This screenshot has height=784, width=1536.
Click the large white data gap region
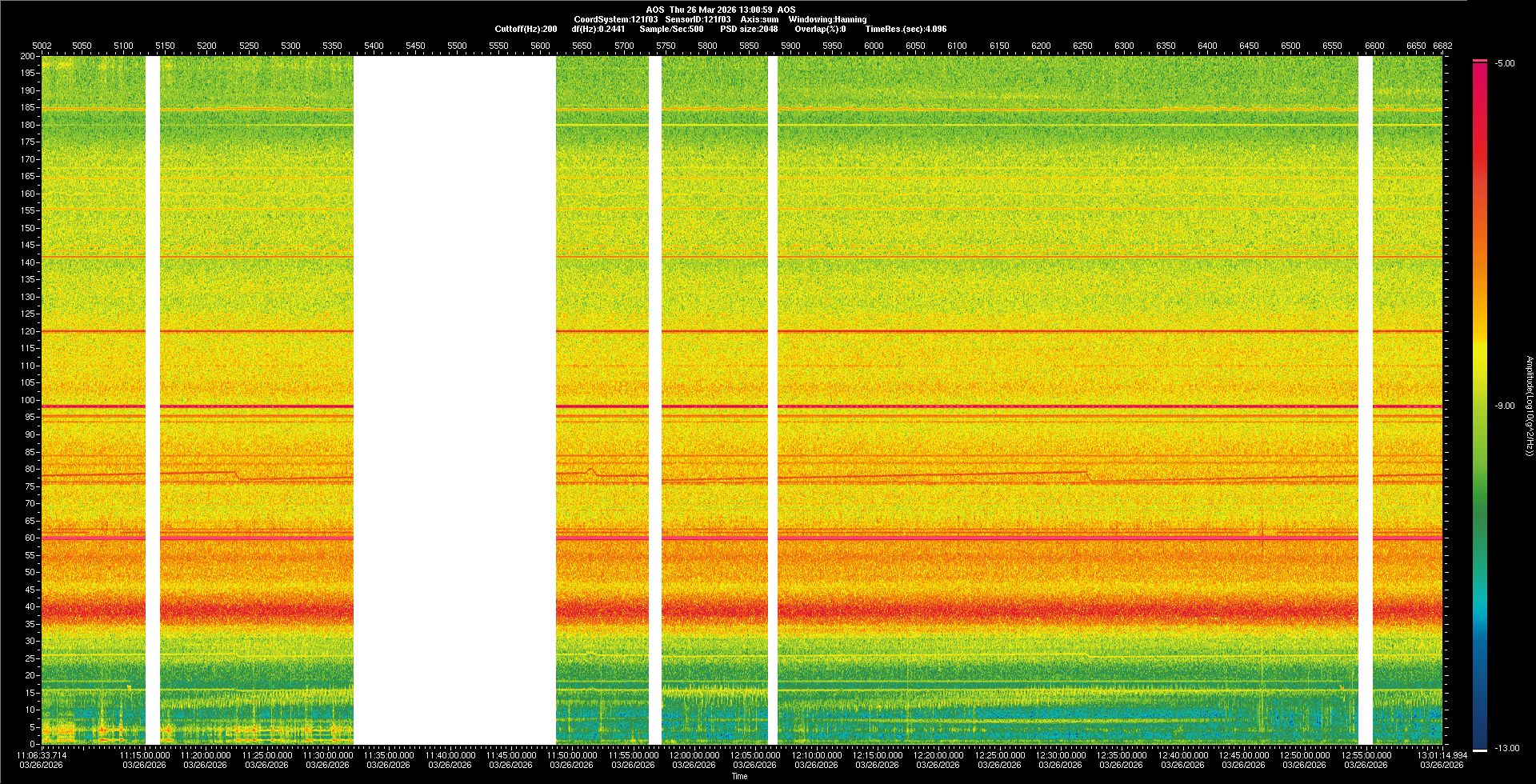tap(454, 400)
